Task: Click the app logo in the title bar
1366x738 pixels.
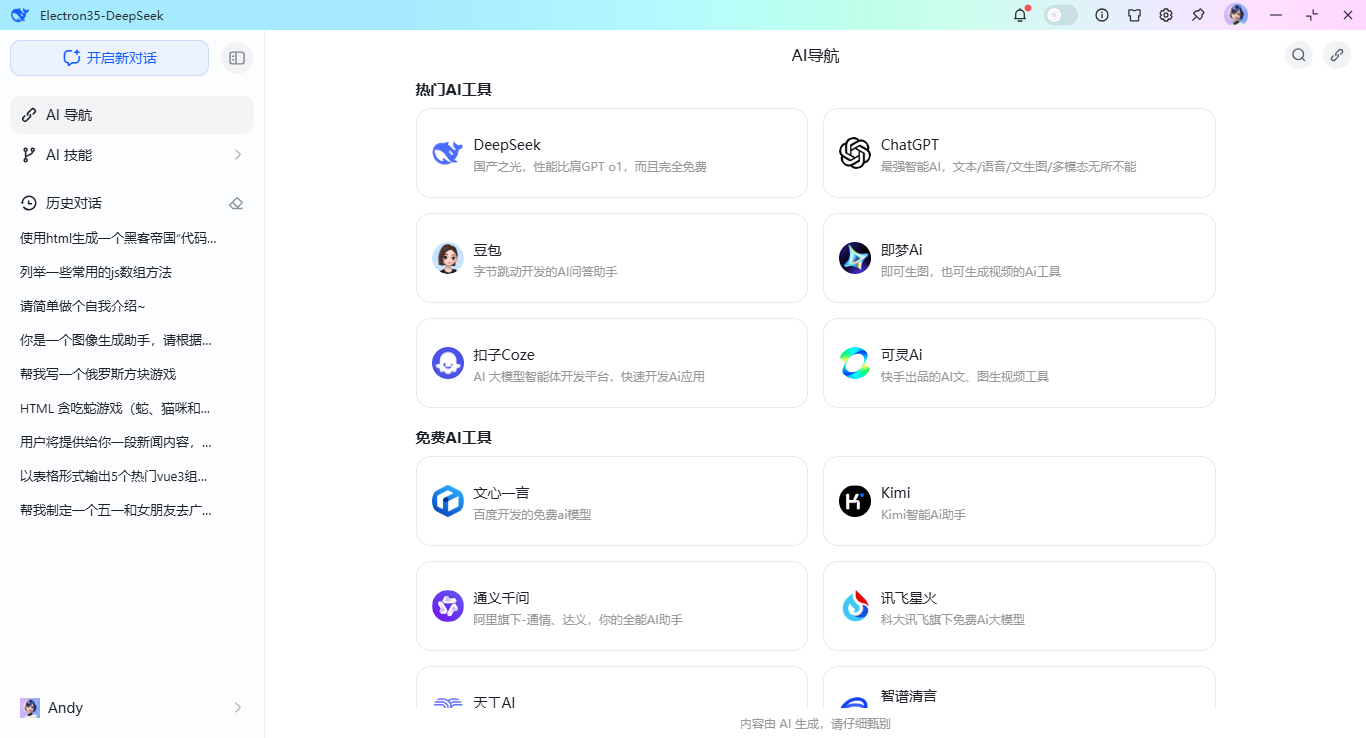Action: pos(18,15)
